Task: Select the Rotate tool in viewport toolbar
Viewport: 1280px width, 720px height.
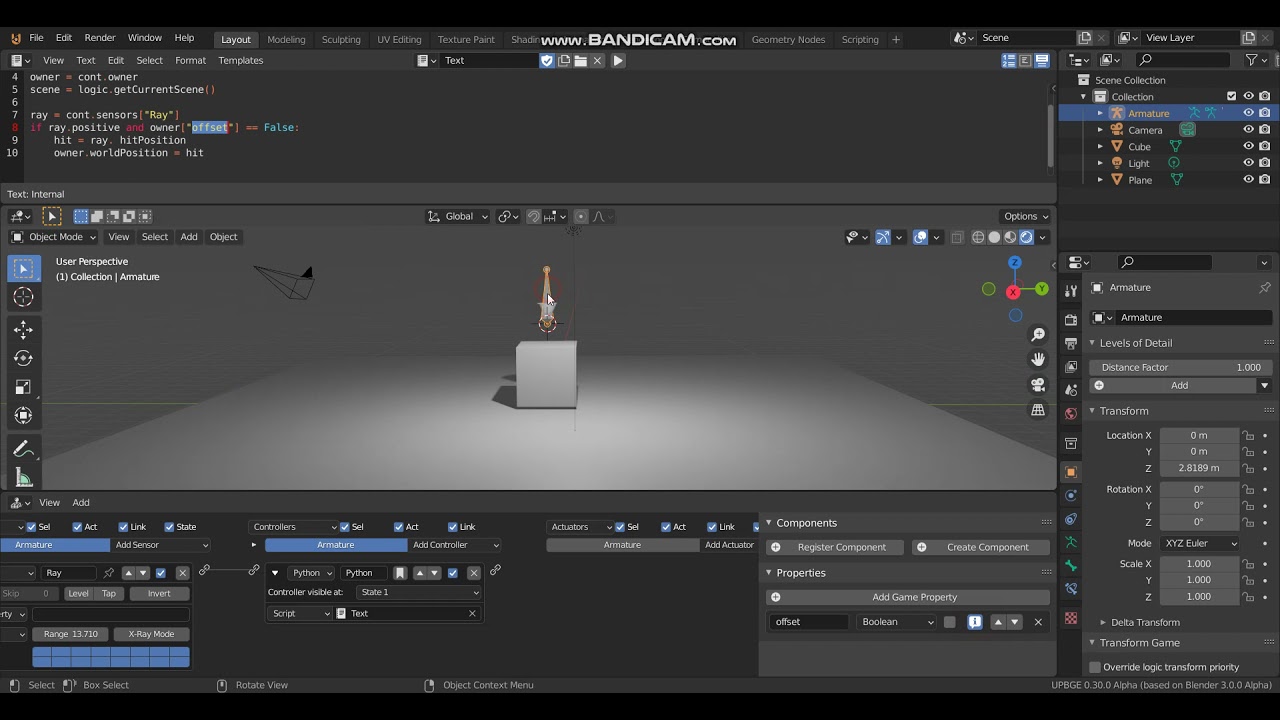Action: (x=24, y=358)
